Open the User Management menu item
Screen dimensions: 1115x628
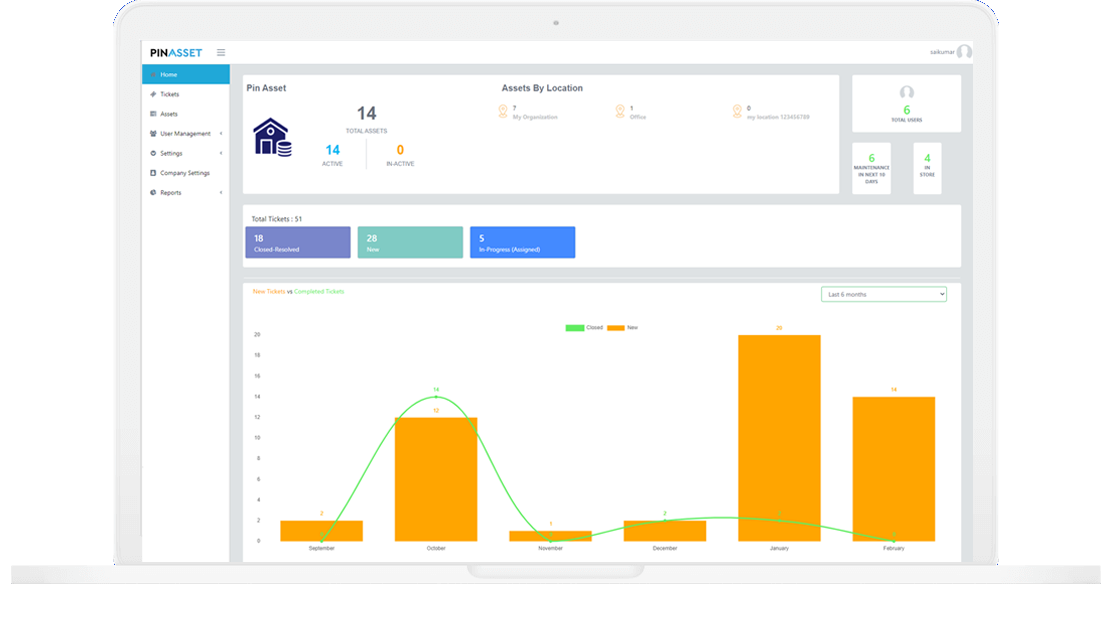186,134
